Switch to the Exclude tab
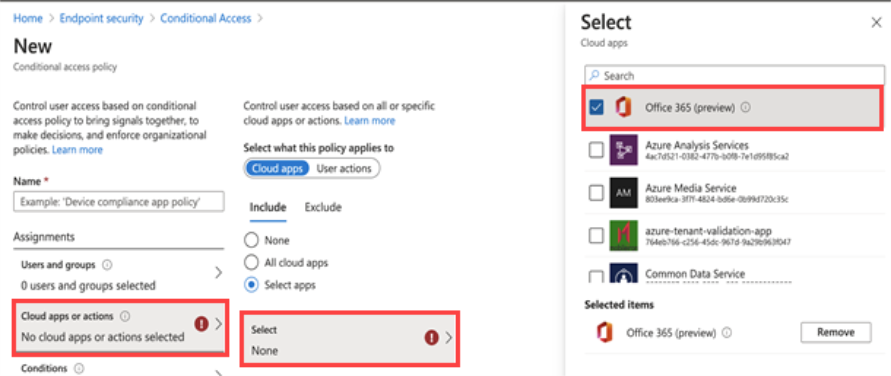This screenshot has width=891, height=376. (323, 207)
